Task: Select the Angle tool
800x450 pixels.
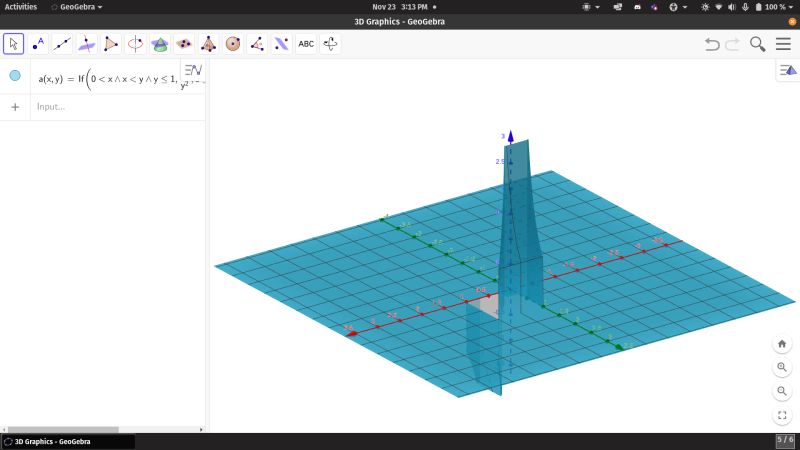Action: pyautogui.click(x=257, y=44)
